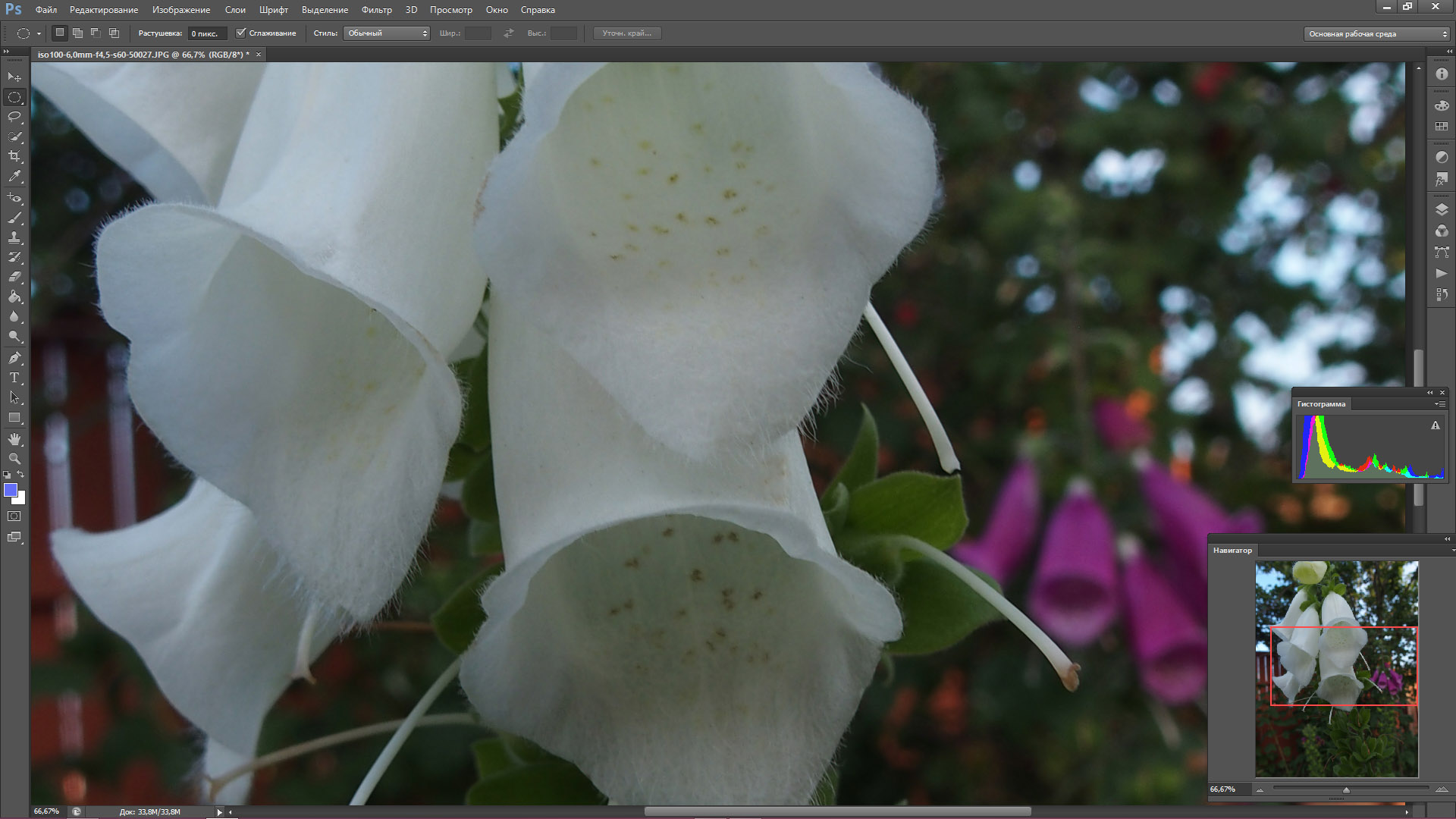Viewport: 1456px width, 819px height.
Task: Open the Изображение menu
Action: [180, 10]
